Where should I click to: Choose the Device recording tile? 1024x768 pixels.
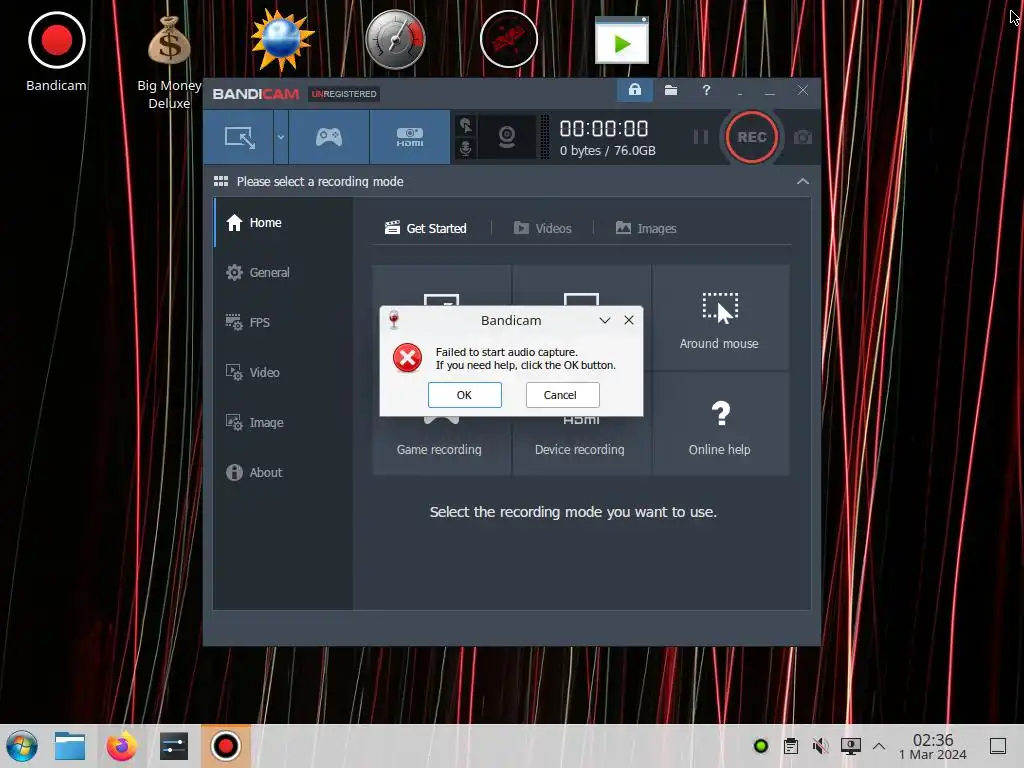580,449
